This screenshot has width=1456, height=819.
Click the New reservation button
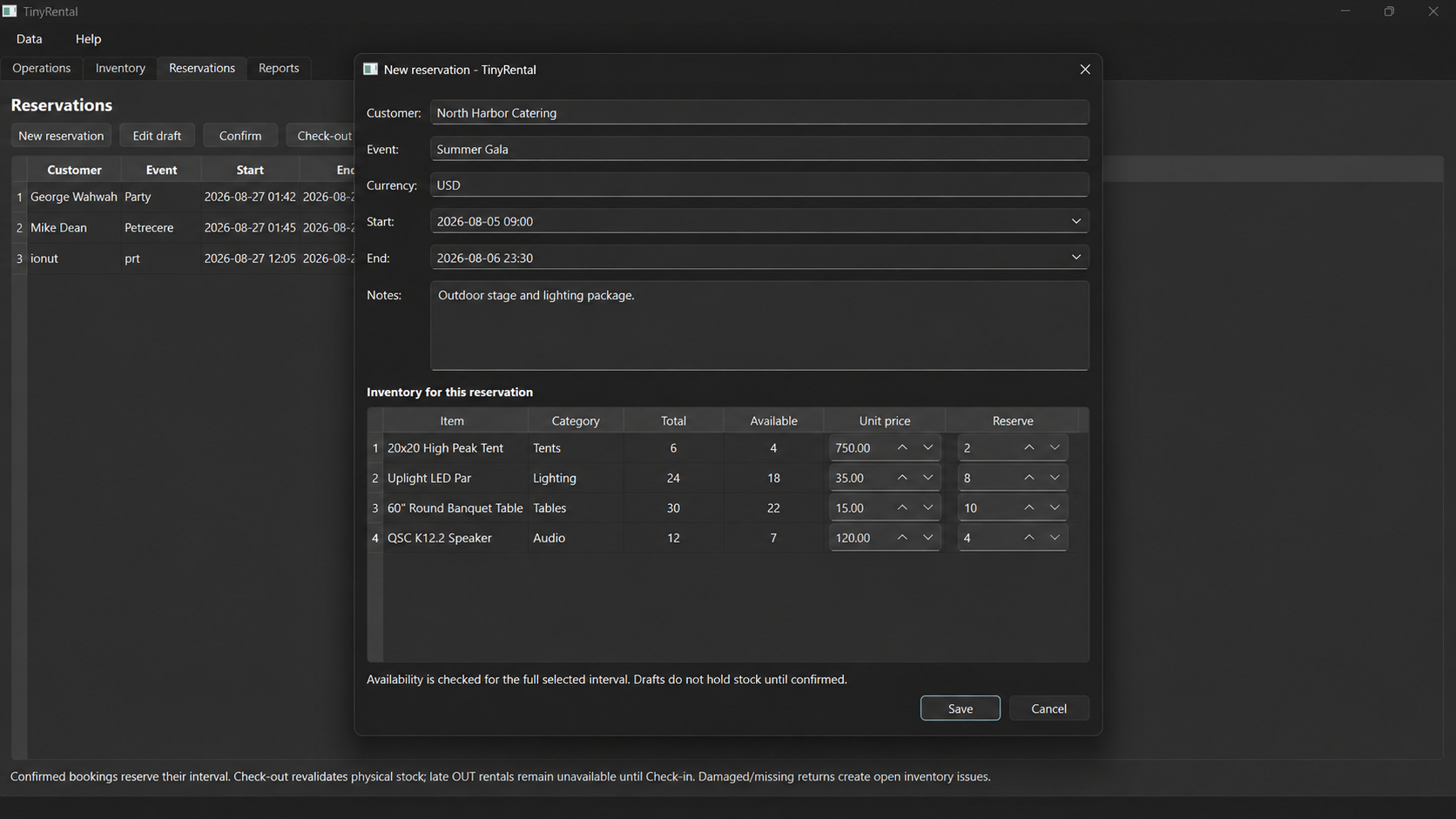click(x=61, y=136)
